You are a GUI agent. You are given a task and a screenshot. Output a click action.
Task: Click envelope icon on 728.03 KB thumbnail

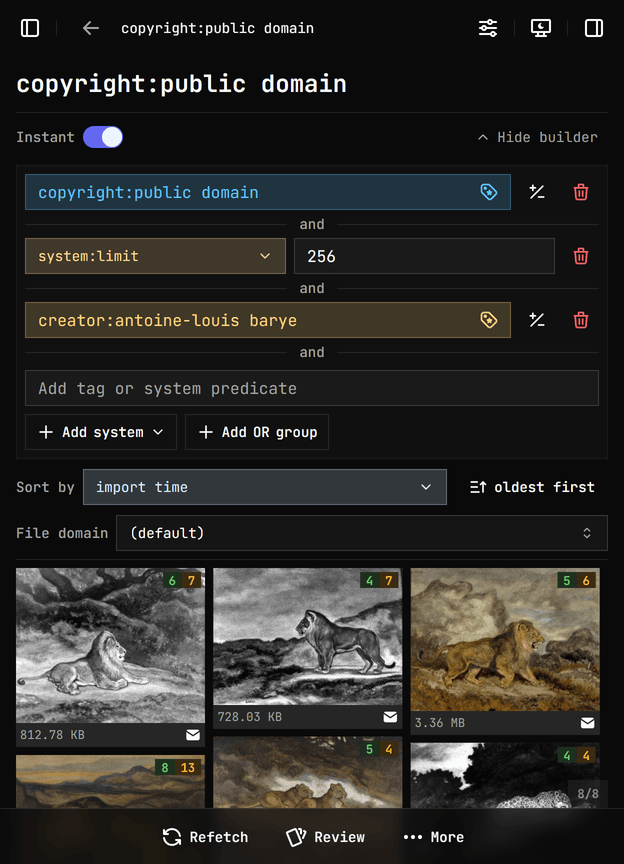[390, 717]
